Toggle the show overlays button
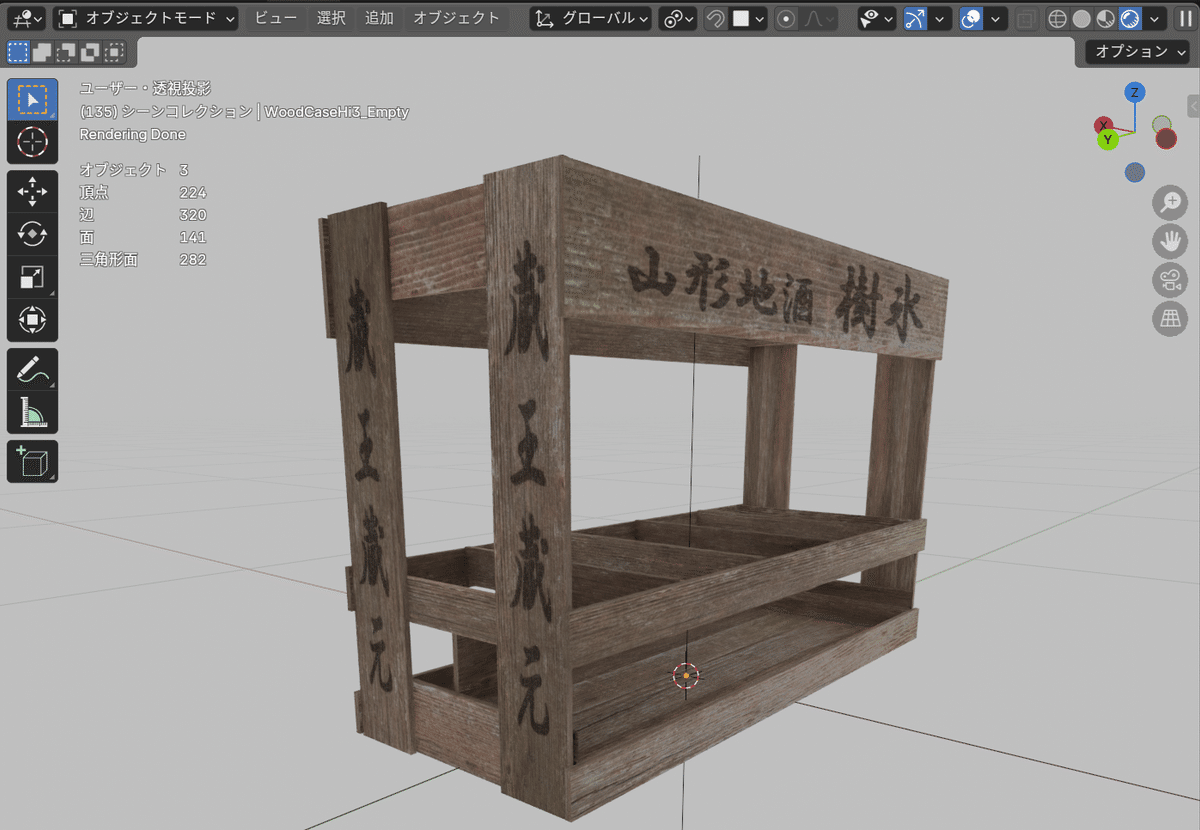 click(x=970, y=18)
